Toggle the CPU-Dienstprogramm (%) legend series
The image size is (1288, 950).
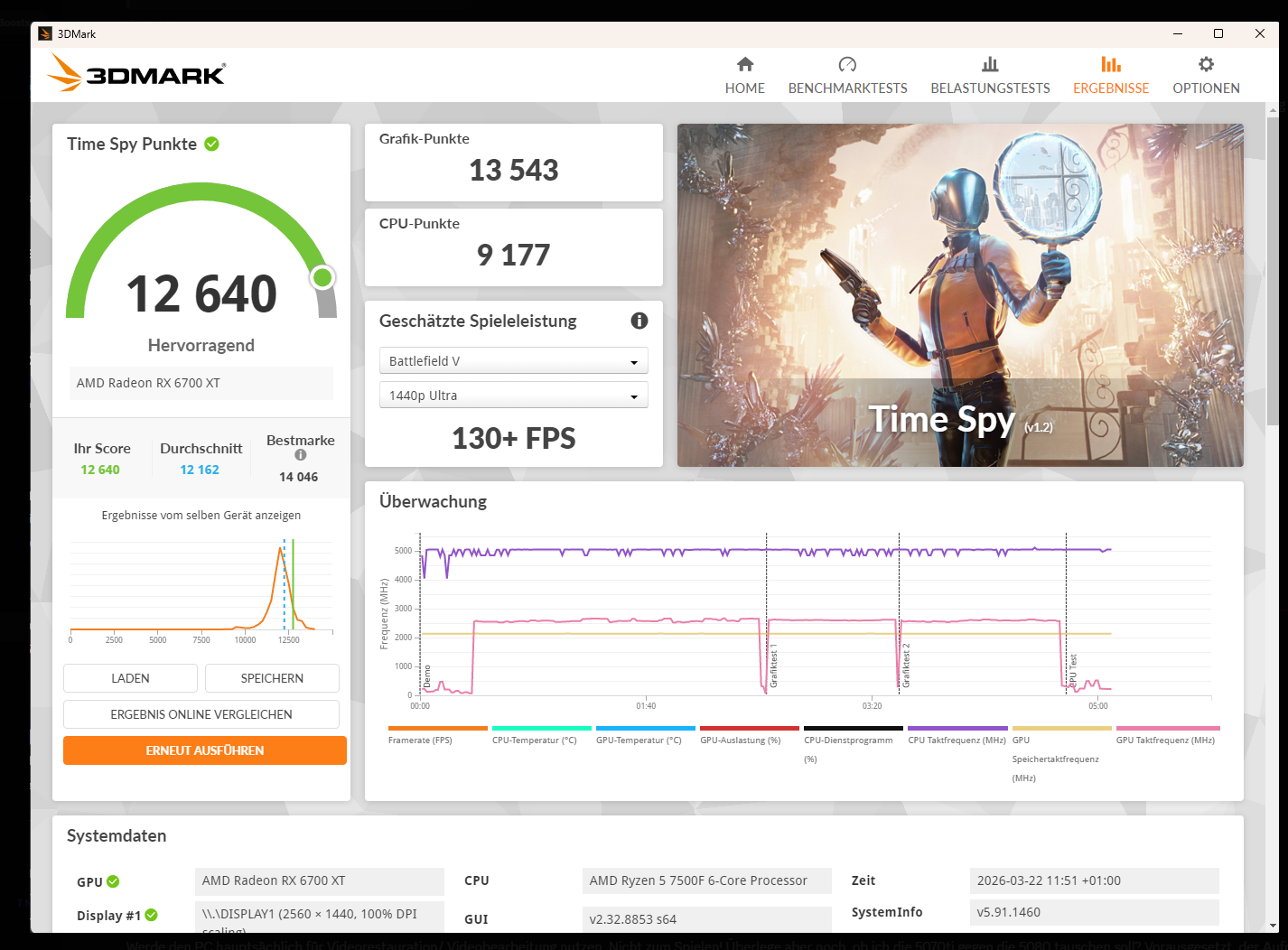click(853, 744)
